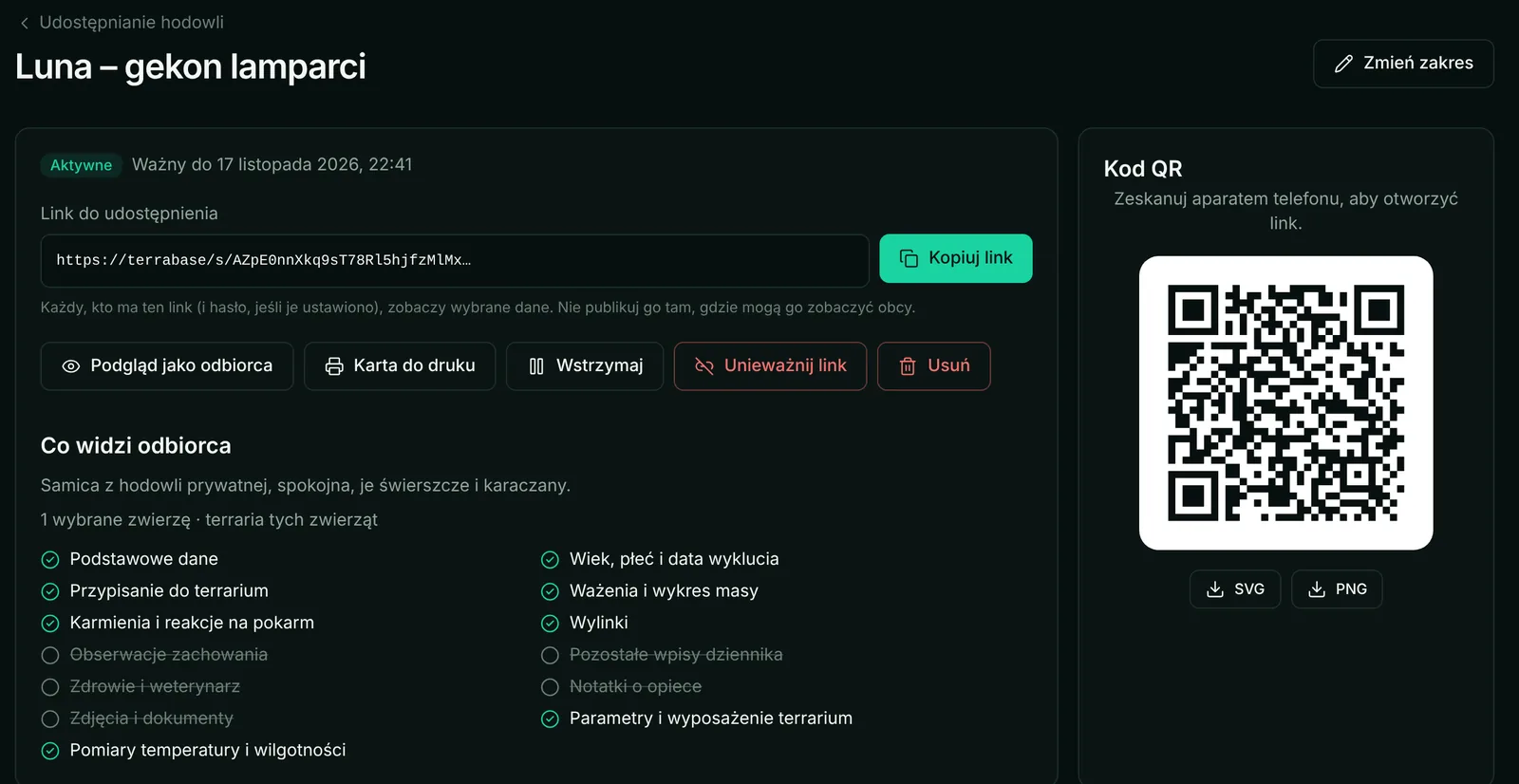The image size is (1519, 784).
Task: Click the 'Link do udostępnienia' label
Action: [129, 214]
